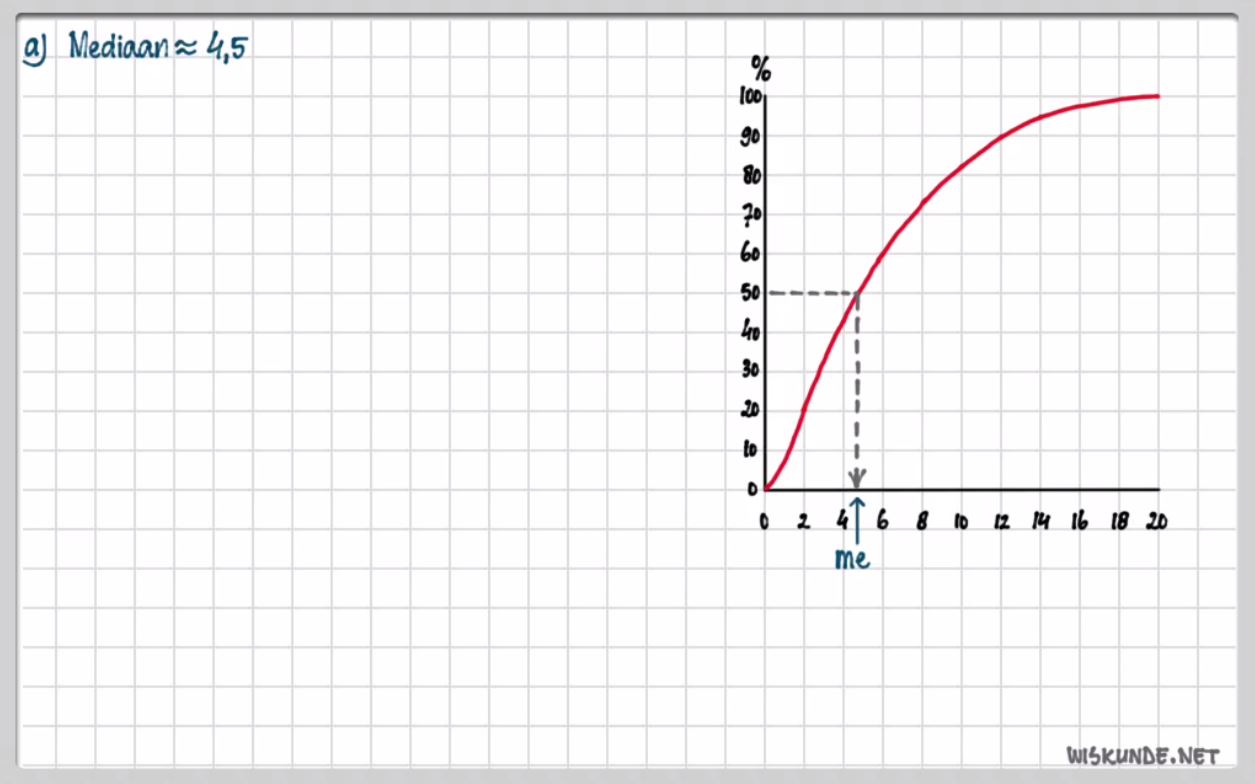Click the "14" label on the horizontal axis
This screenshot has width=1255, height=784.
(x=1040, y=521)
